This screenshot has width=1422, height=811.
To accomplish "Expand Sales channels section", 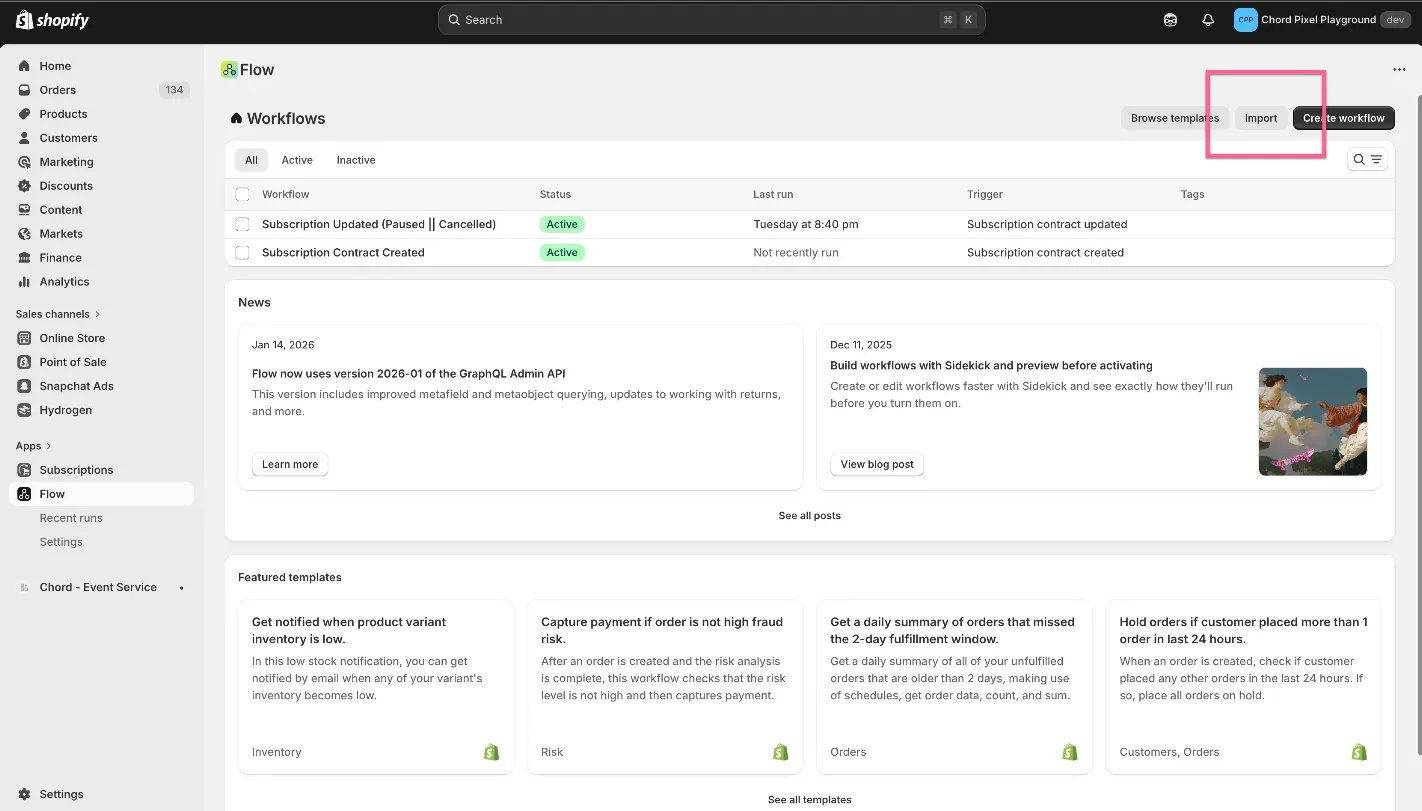I will point(58,314).
